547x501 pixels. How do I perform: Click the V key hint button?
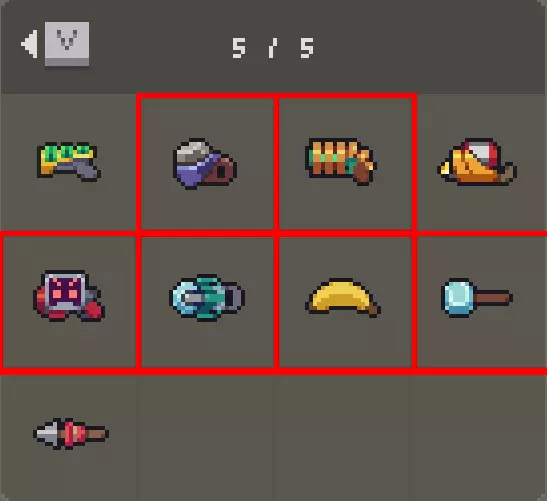click(x=67, y=44)
